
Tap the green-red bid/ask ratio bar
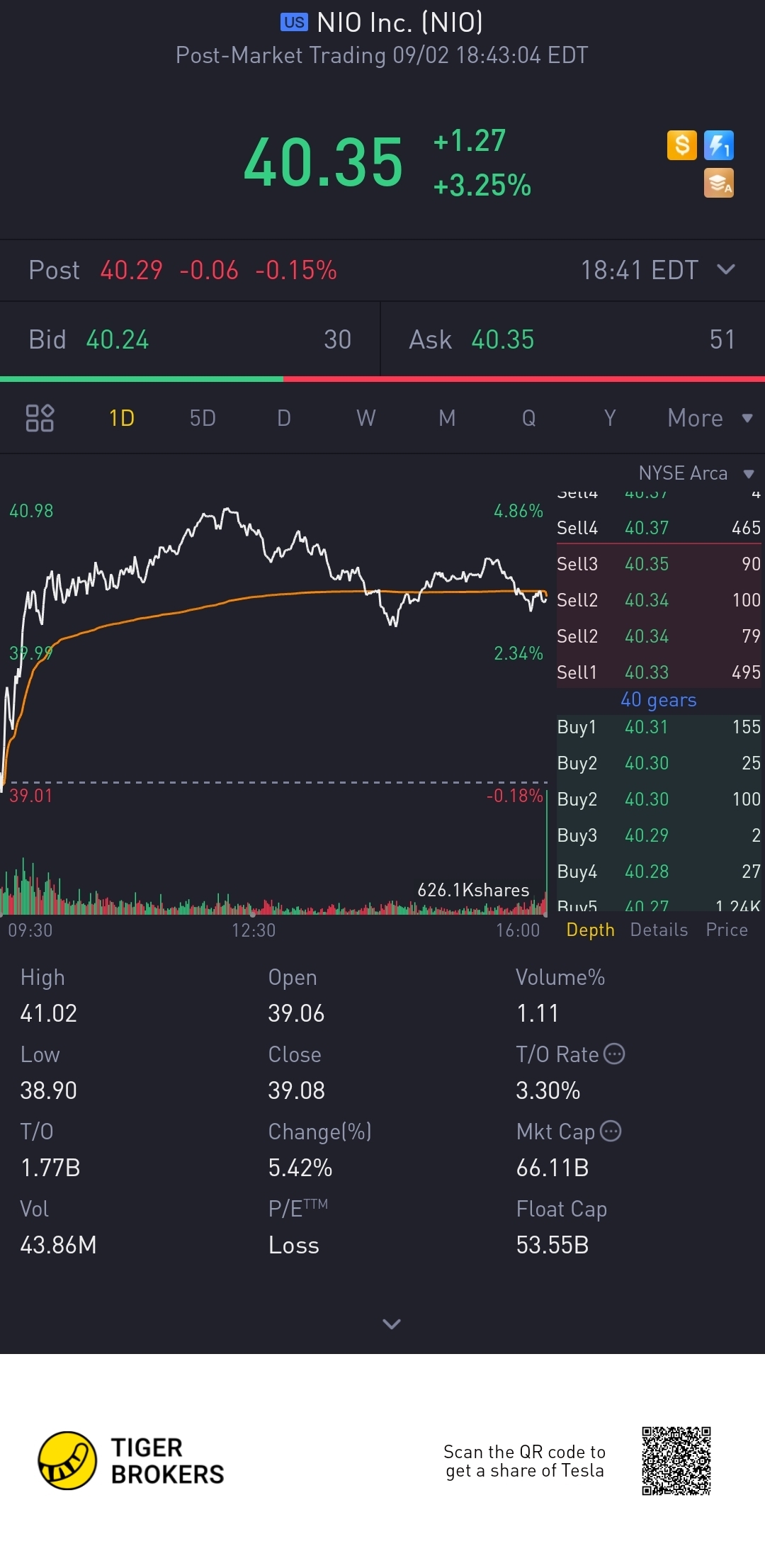click(382, 379)
